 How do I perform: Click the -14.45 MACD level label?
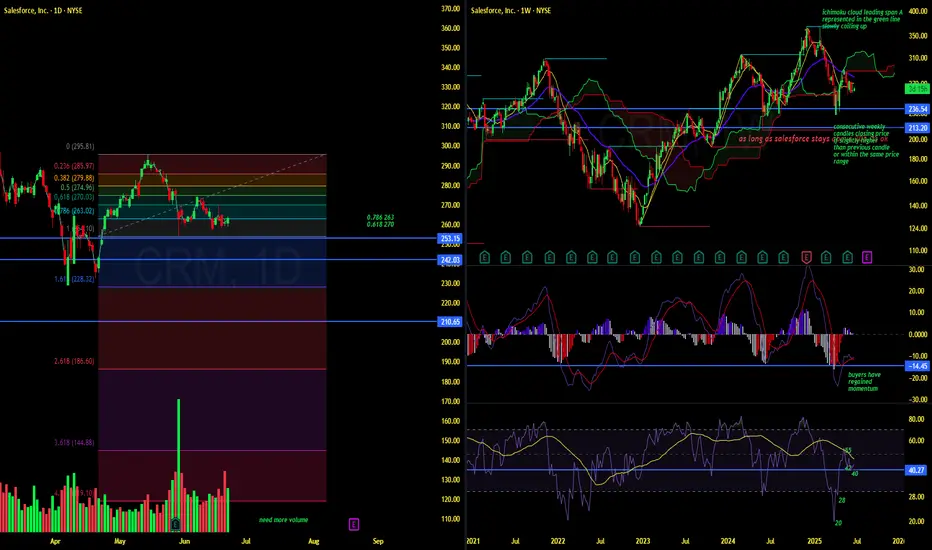click(x=917, y=366)
